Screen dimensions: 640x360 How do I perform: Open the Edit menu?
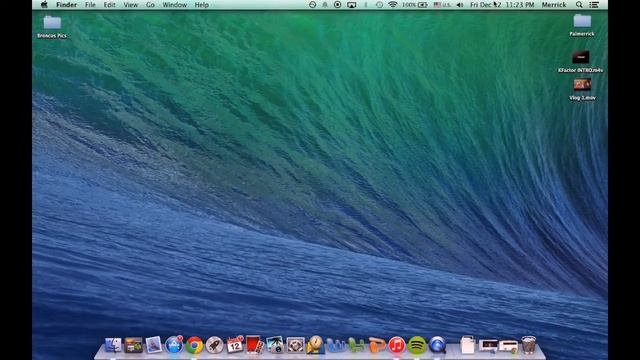pyautogui.click(x=109, y=5)
